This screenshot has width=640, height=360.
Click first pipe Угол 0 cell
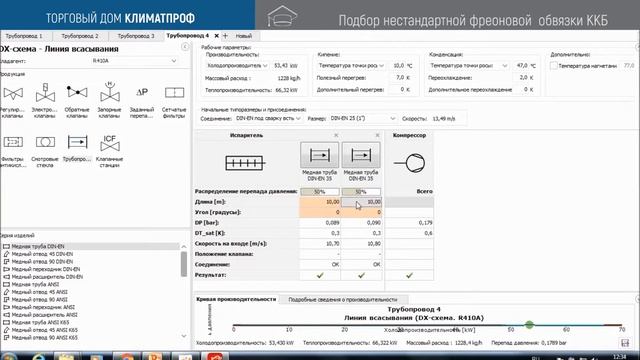(x=320, y=212)
